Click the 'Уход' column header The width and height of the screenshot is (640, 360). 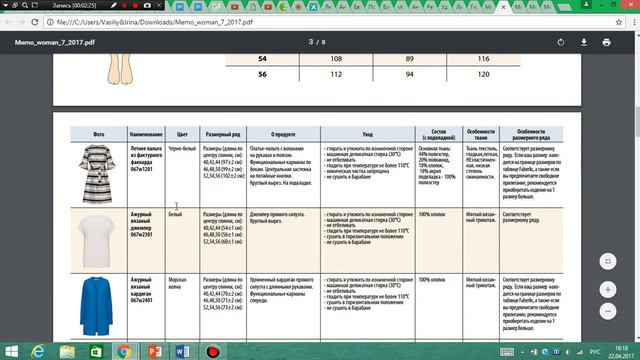(x=367, y=134)
